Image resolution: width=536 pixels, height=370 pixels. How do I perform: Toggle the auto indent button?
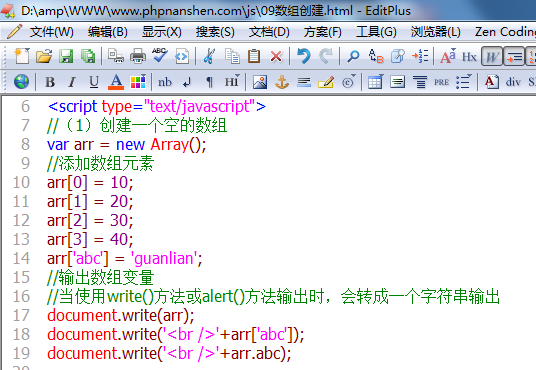click(x=514, y=56)
